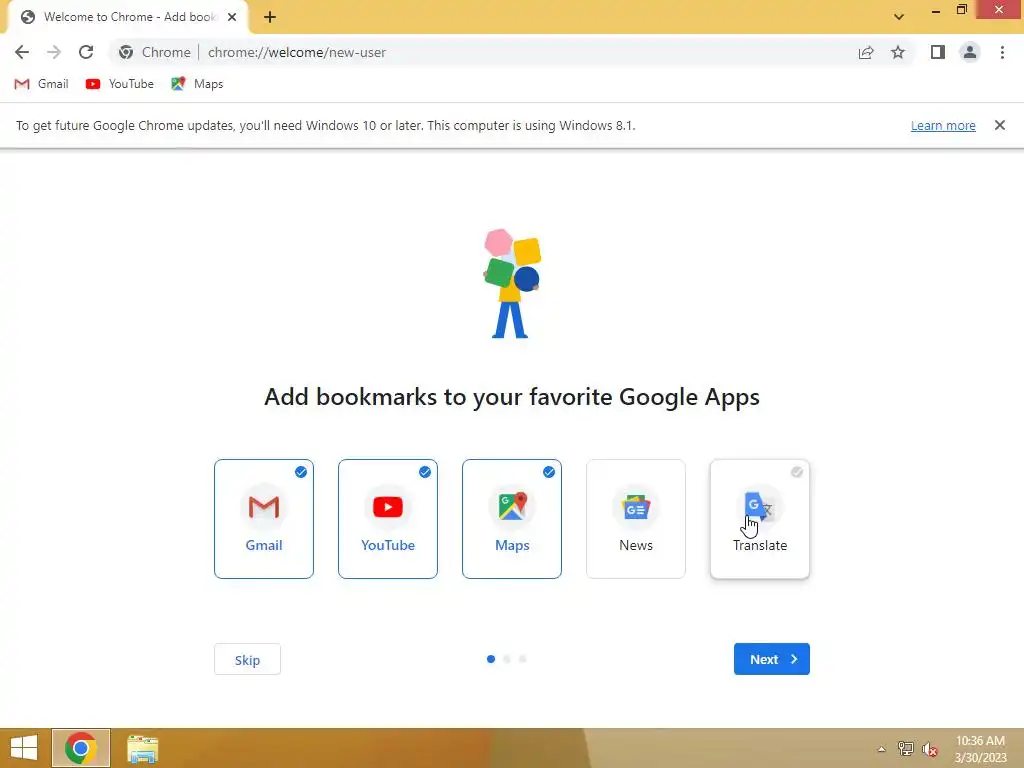Close the Welcome to Chrome tab
The width and height of the screenshot is (1024, 768).
[232, 17]
